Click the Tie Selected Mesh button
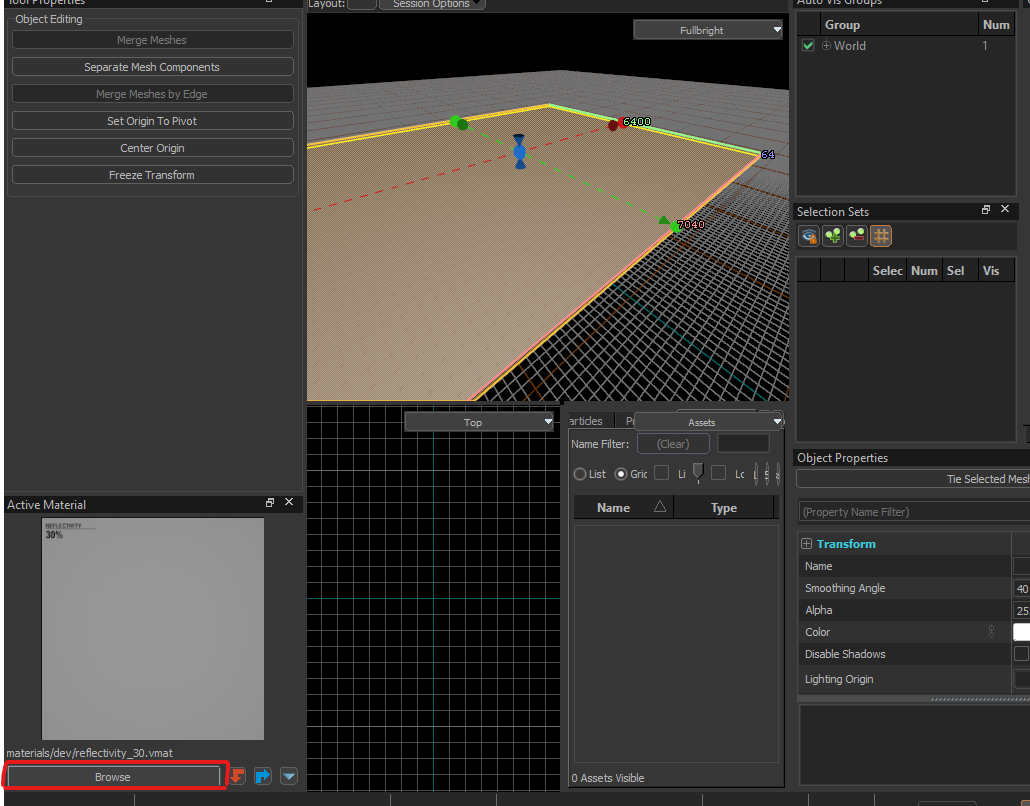This screenshot has height=806, width=1030. pyautogui.click(x=913, y=479)
